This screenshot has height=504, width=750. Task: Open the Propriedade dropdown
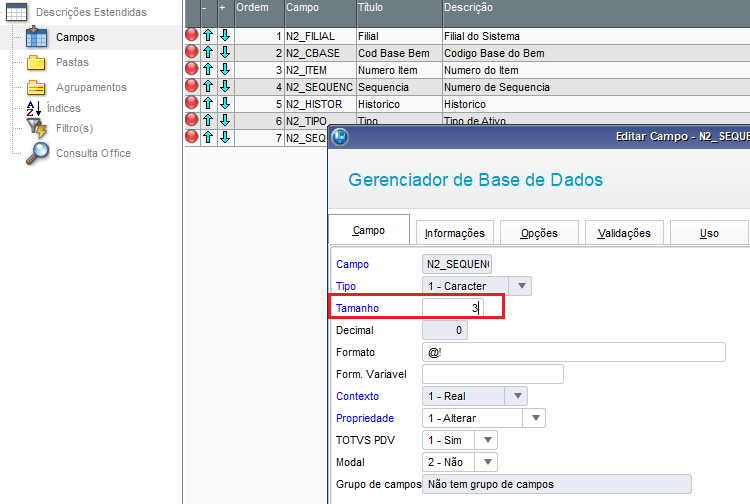[535, 418]
